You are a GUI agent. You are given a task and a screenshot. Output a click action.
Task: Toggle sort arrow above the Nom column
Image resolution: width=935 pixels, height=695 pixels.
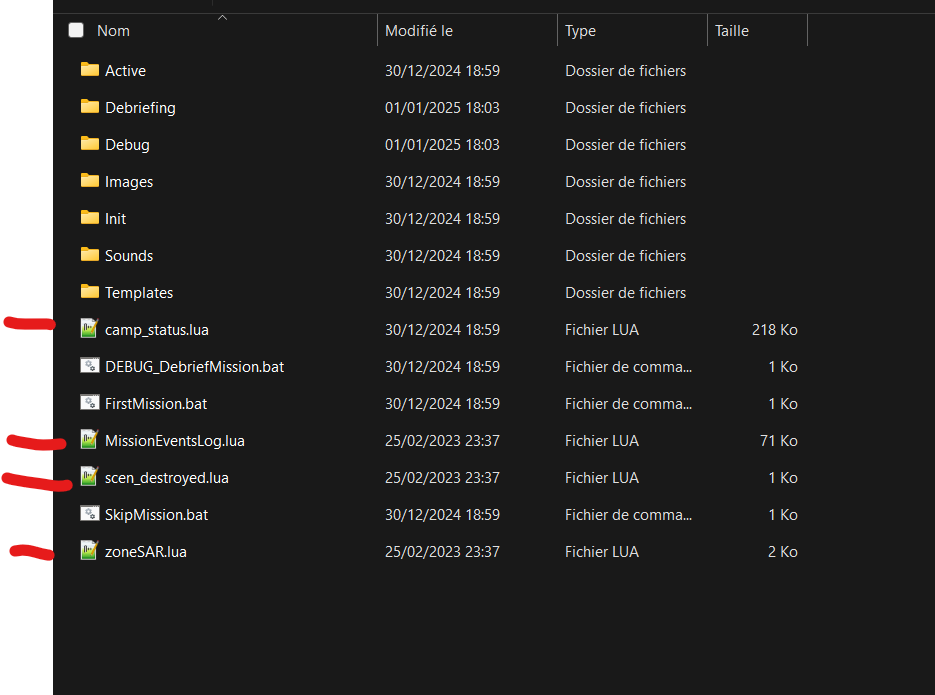click(222, 18)
